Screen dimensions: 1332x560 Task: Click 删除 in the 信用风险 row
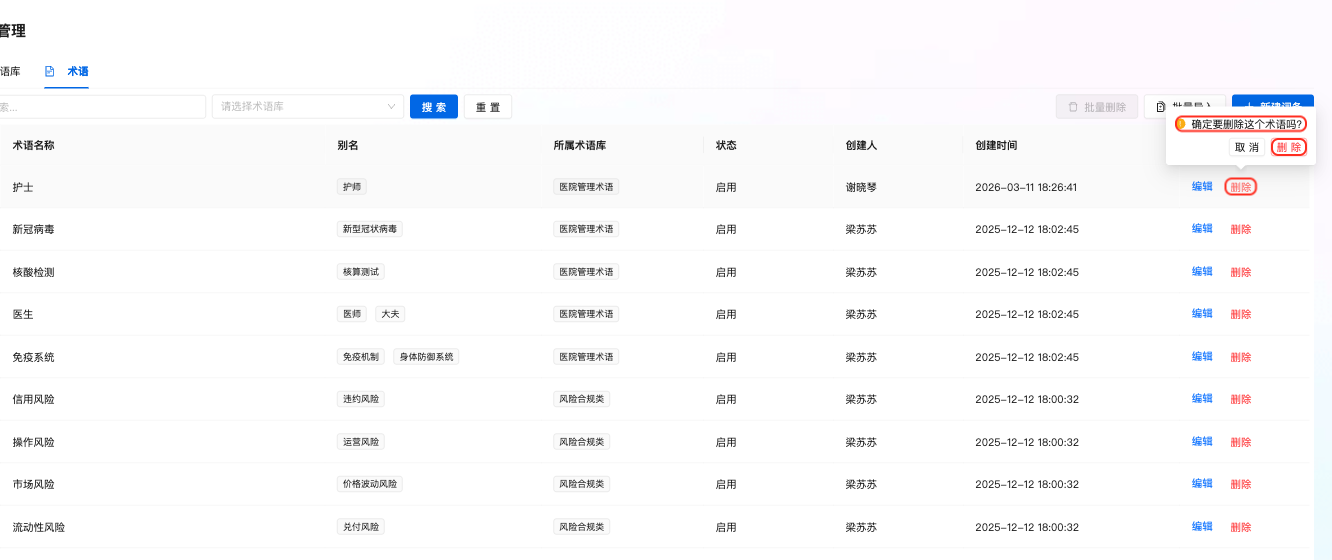(1241, 399)
